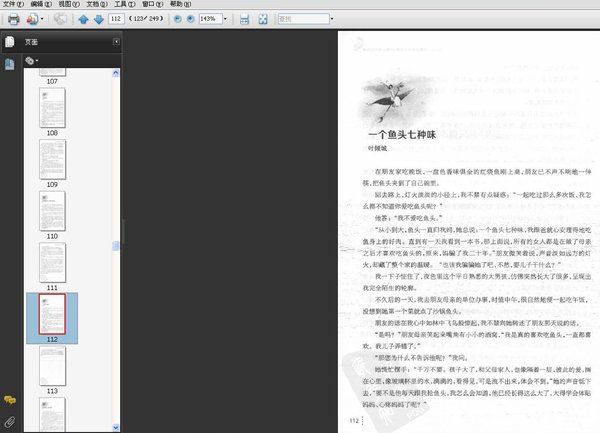Open the 文件 (File) menu
Image resolution: width=600 pixels, height=433 pixels.
click(x=13, y=4)
